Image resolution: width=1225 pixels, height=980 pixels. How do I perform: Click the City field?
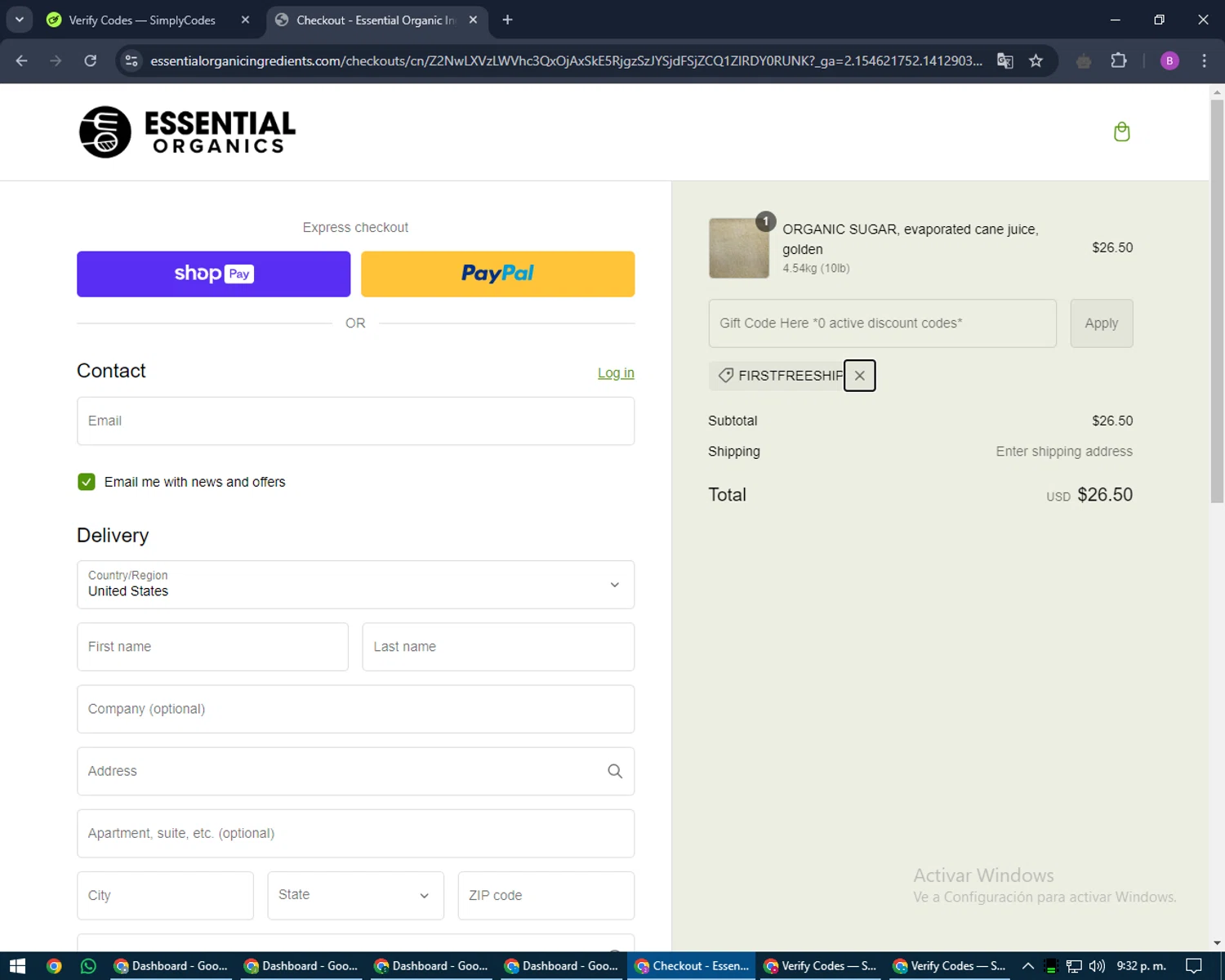165,895
